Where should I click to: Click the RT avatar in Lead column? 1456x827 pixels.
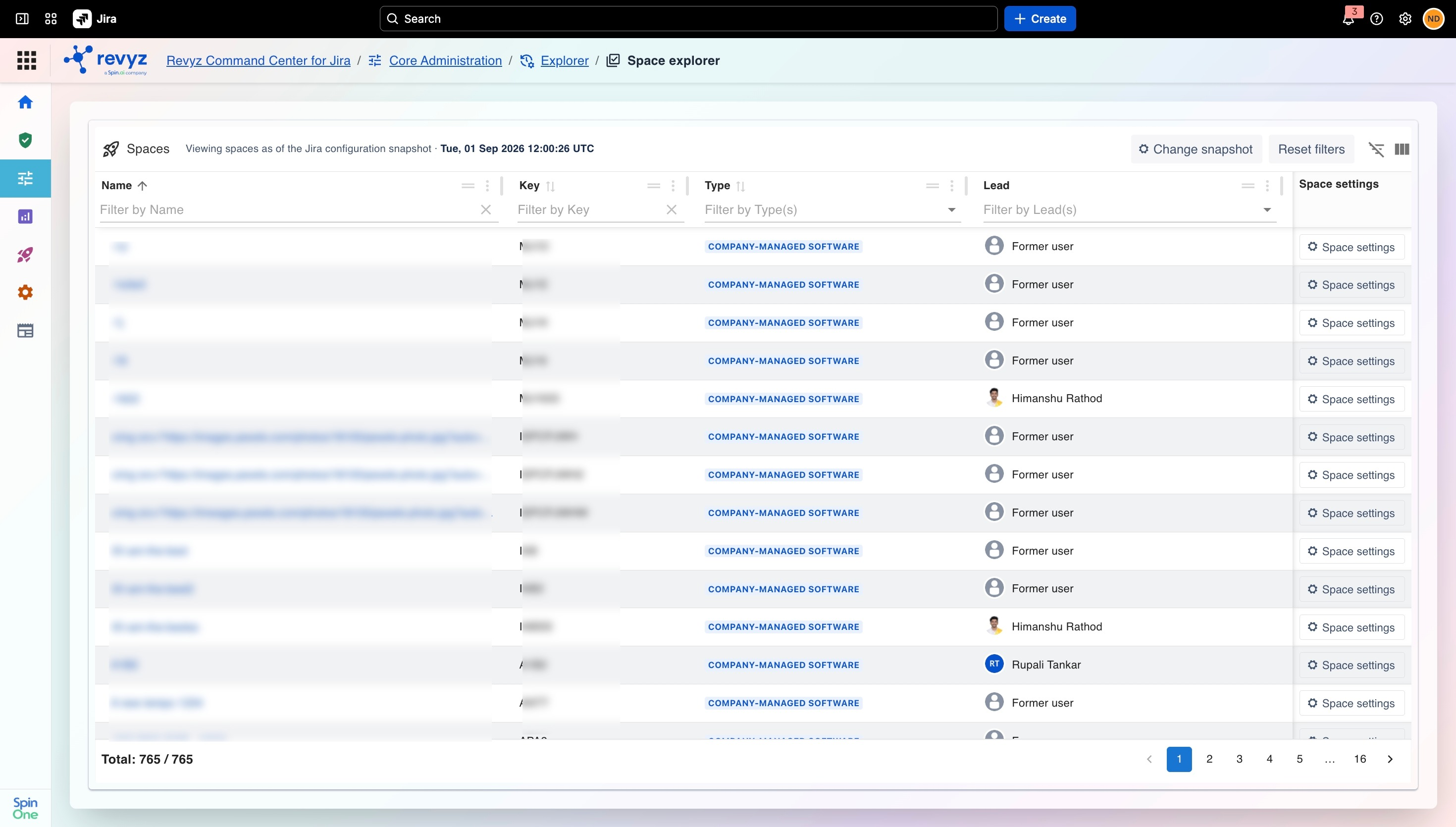(994, 664)
